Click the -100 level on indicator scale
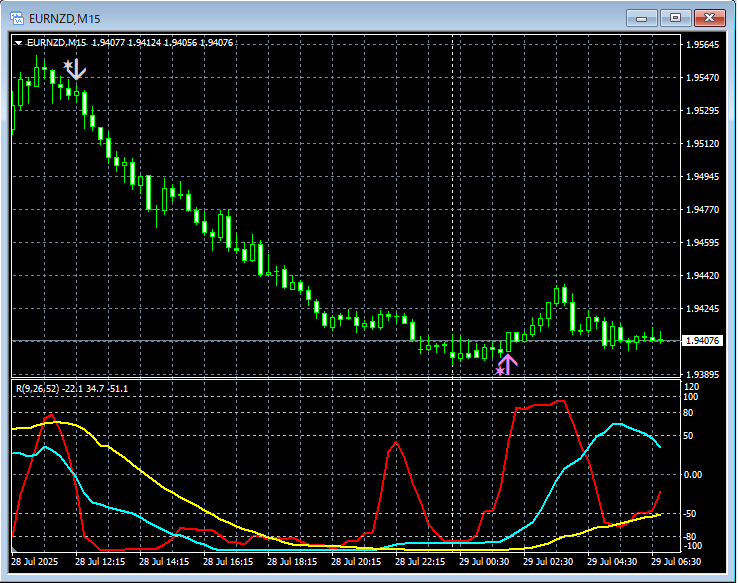 tap(692, 546)
